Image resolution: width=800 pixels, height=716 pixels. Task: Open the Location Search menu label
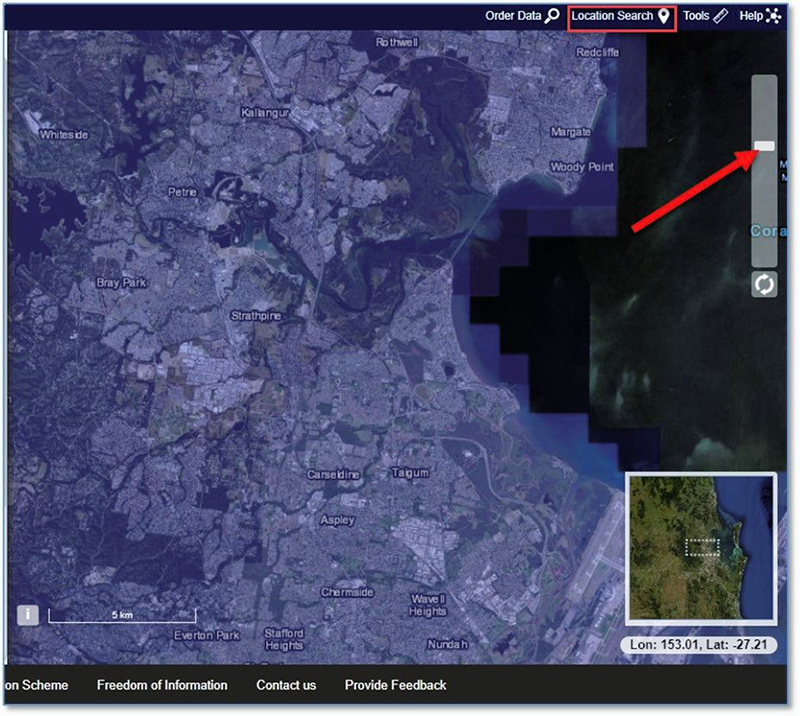point(612,16)
